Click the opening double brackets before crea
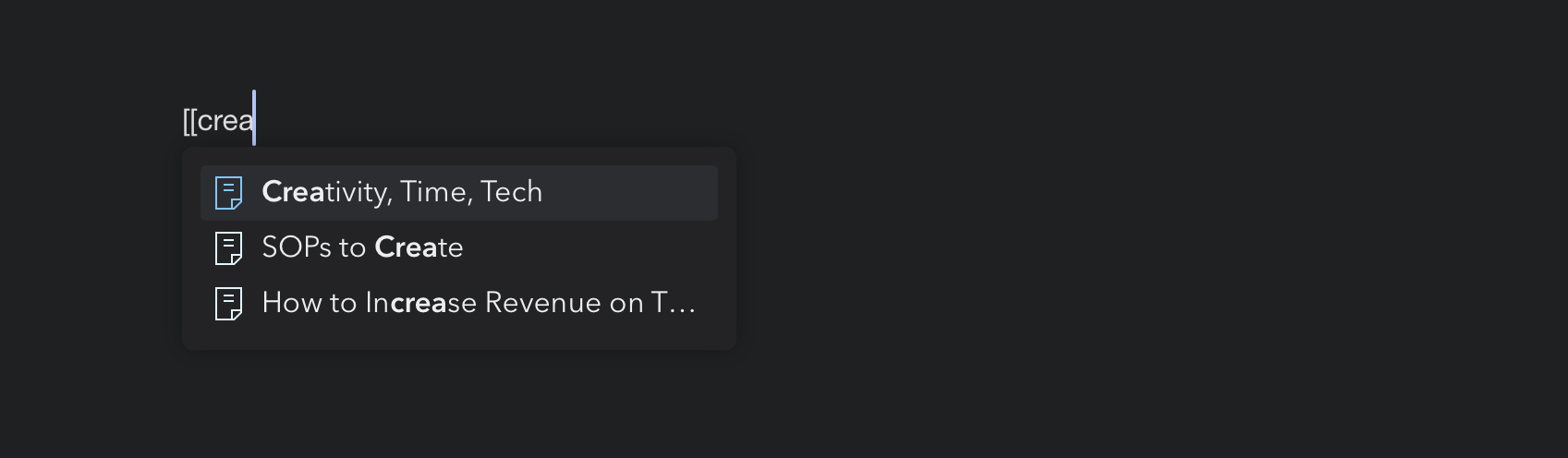Screen dimensions: 1568x458 click(189, 121)
